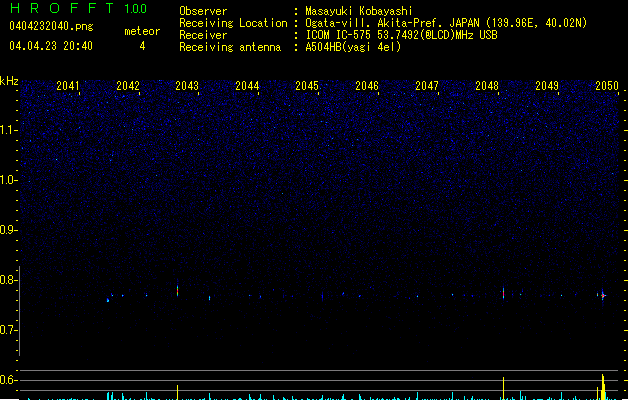629x400 pixels.
Task: Click time marker 2048
Action: pyautogui.click(x=487, y=86)
